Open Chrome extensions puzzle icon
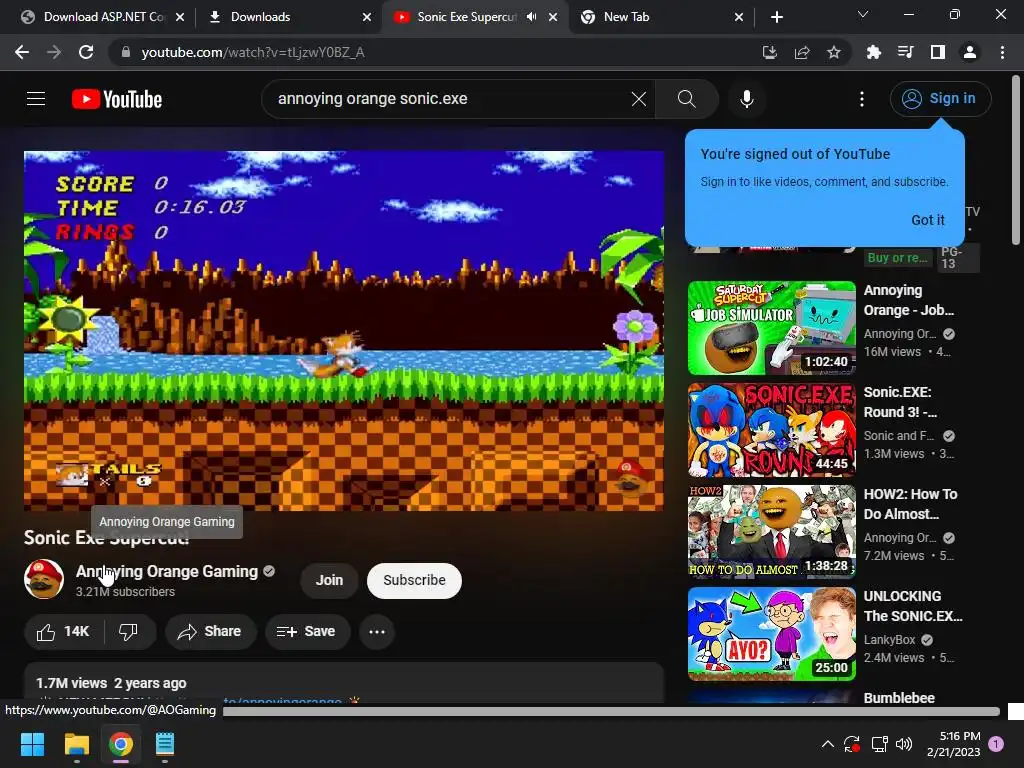Image resolution: width=1024 pixels, height=768 pixels. coord(874,52)
